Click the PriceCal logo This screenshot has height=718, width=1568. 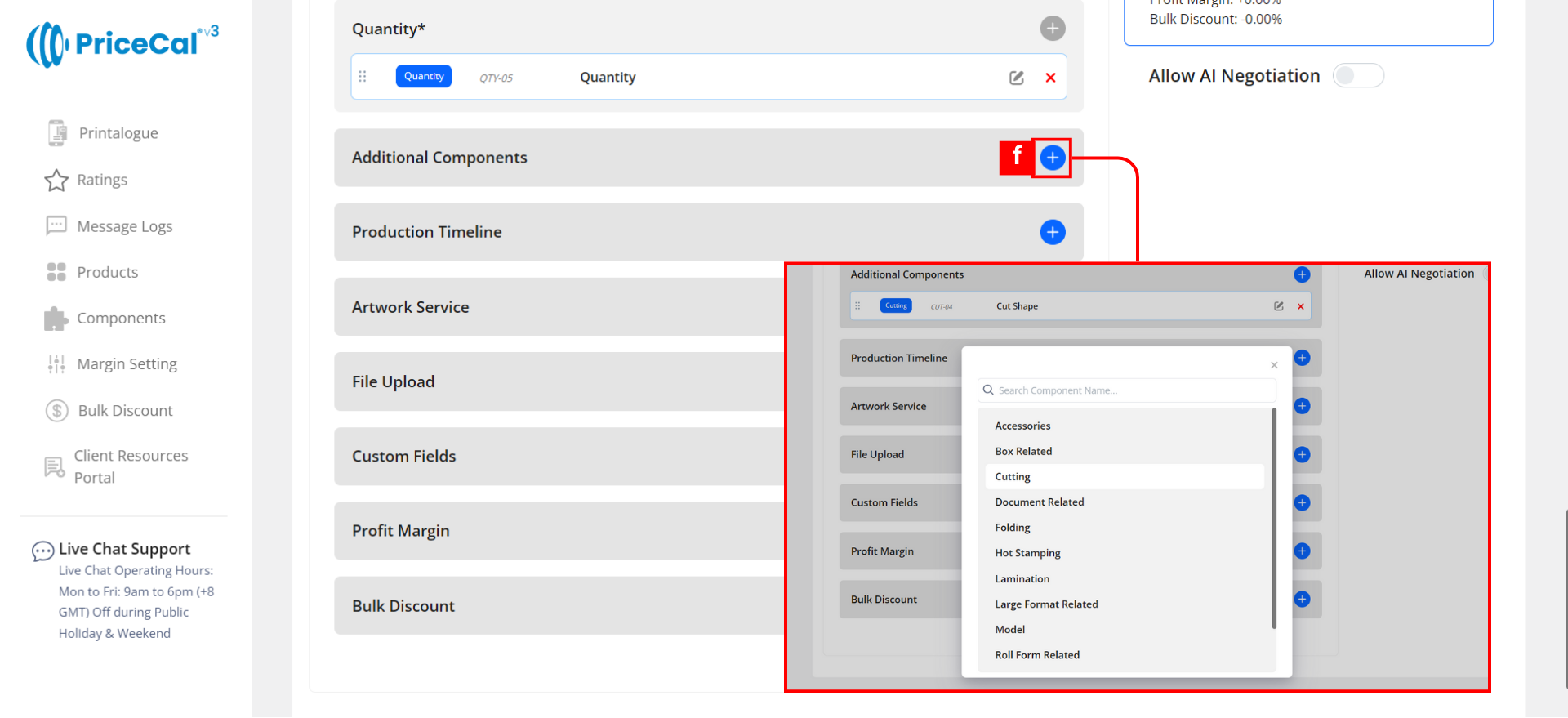[x=122, y=44]
